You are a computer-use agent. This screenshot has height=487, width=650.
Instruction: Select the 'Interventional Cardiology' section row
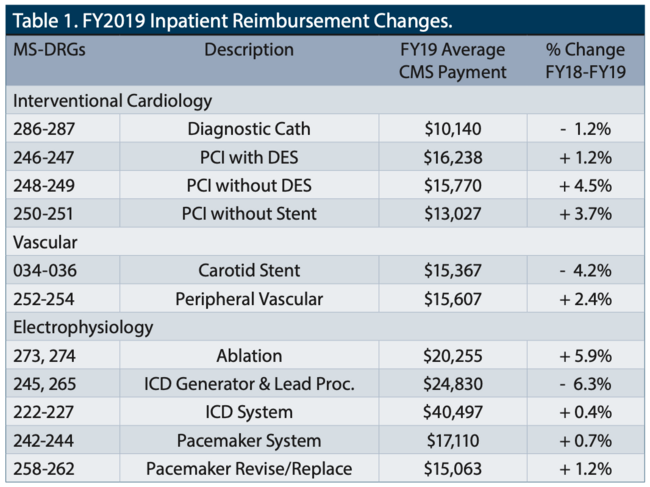112,100
